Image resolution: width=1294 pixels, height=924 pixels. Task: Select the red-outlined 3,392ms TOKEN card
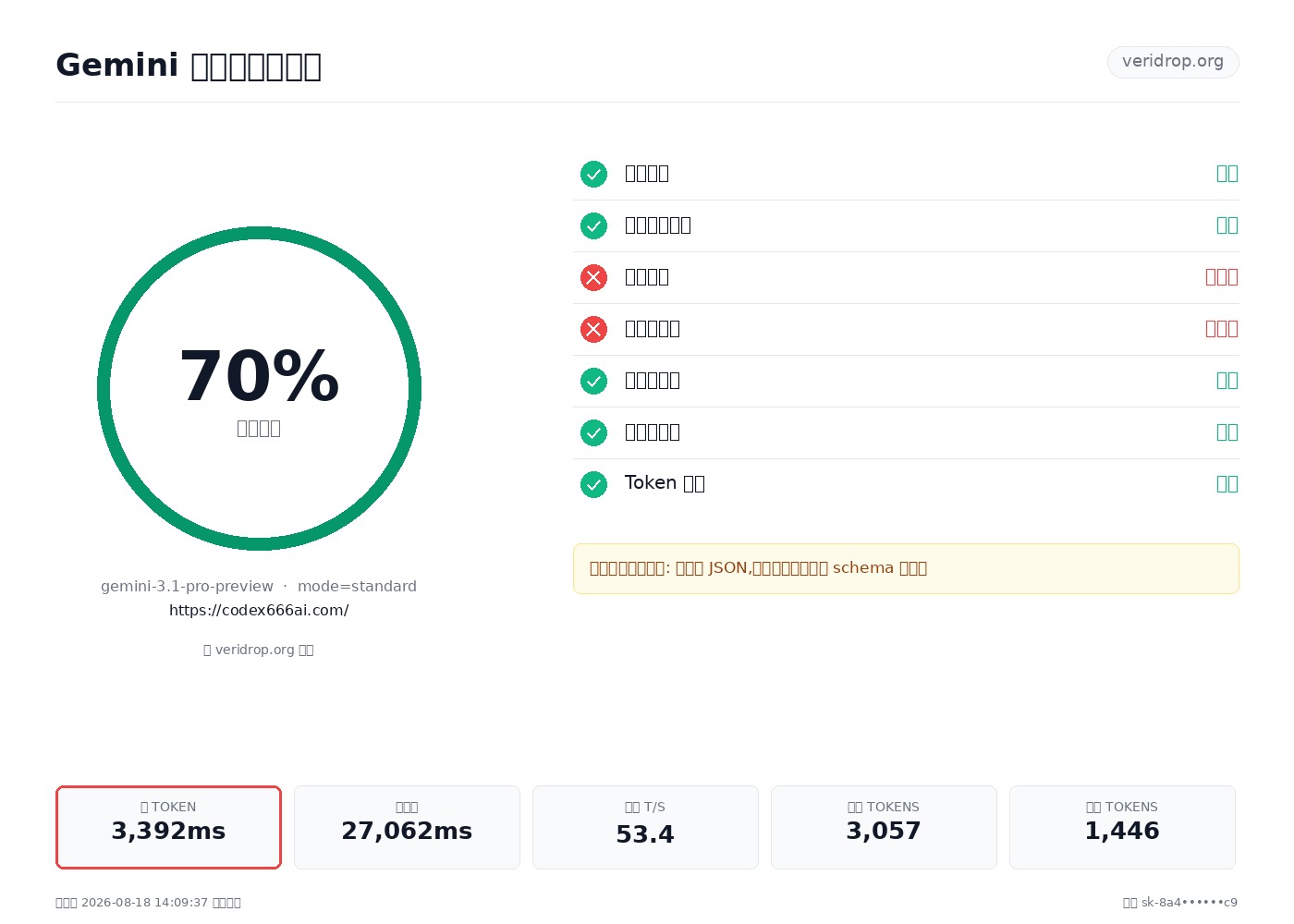pos(168,827)
